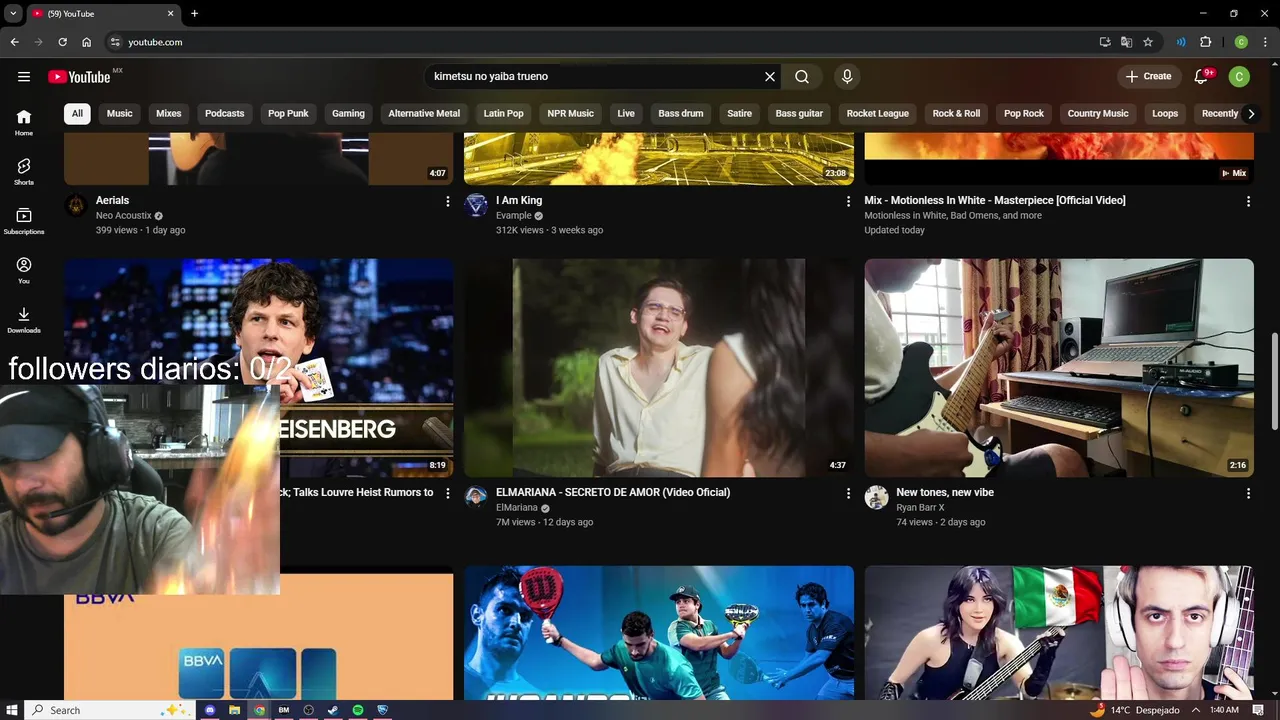This screenshot has height=720, width=1280.
Task: Click the Evample channel avatar
Action: [477, 205]
